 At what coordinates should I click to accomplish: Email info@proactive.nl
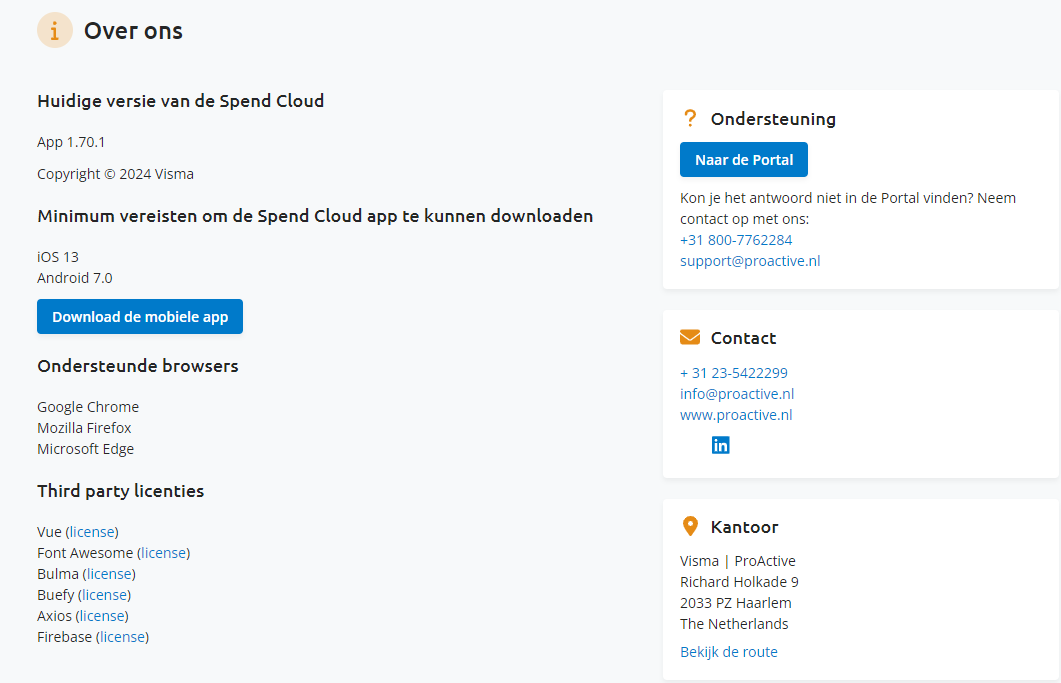pyautogui.click(x=737, y=394)
